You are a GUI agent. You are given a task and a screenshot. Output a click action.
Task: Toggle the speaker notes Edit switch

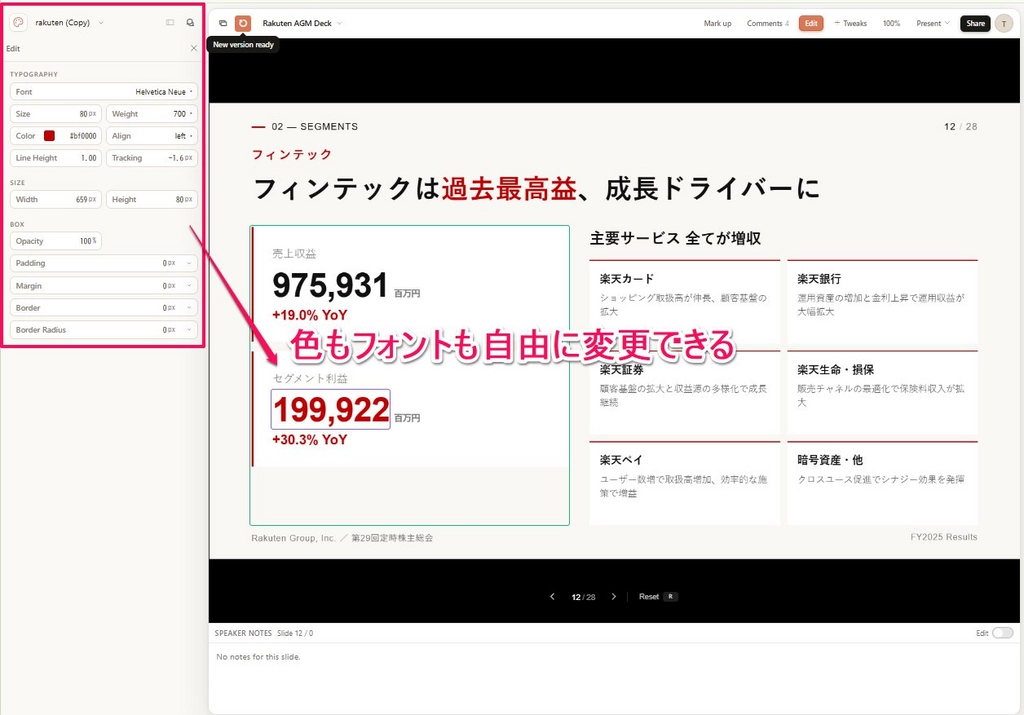tap(1002, 633)
